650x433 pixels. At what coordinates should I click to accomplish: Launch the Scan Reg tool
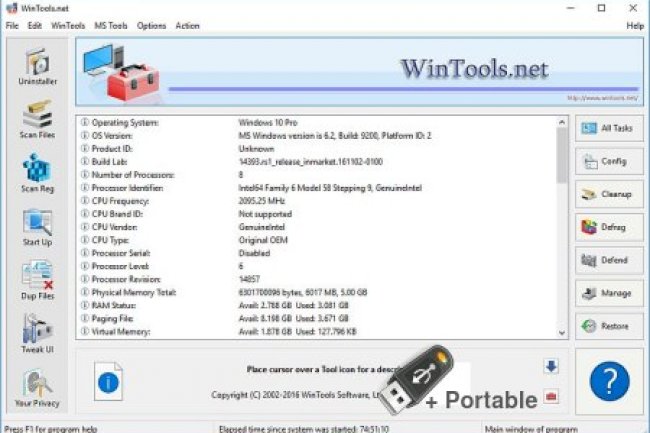[x=36, y=172]
